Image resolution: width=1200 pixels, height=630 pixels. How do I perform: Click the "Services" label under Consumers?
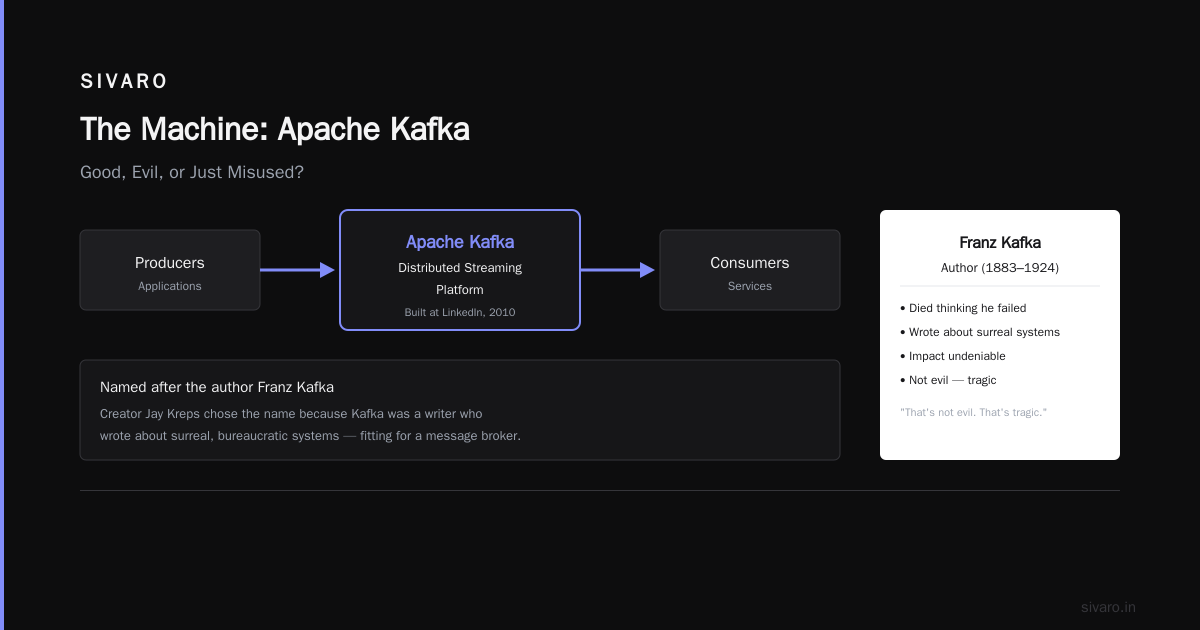pos(750,286)
